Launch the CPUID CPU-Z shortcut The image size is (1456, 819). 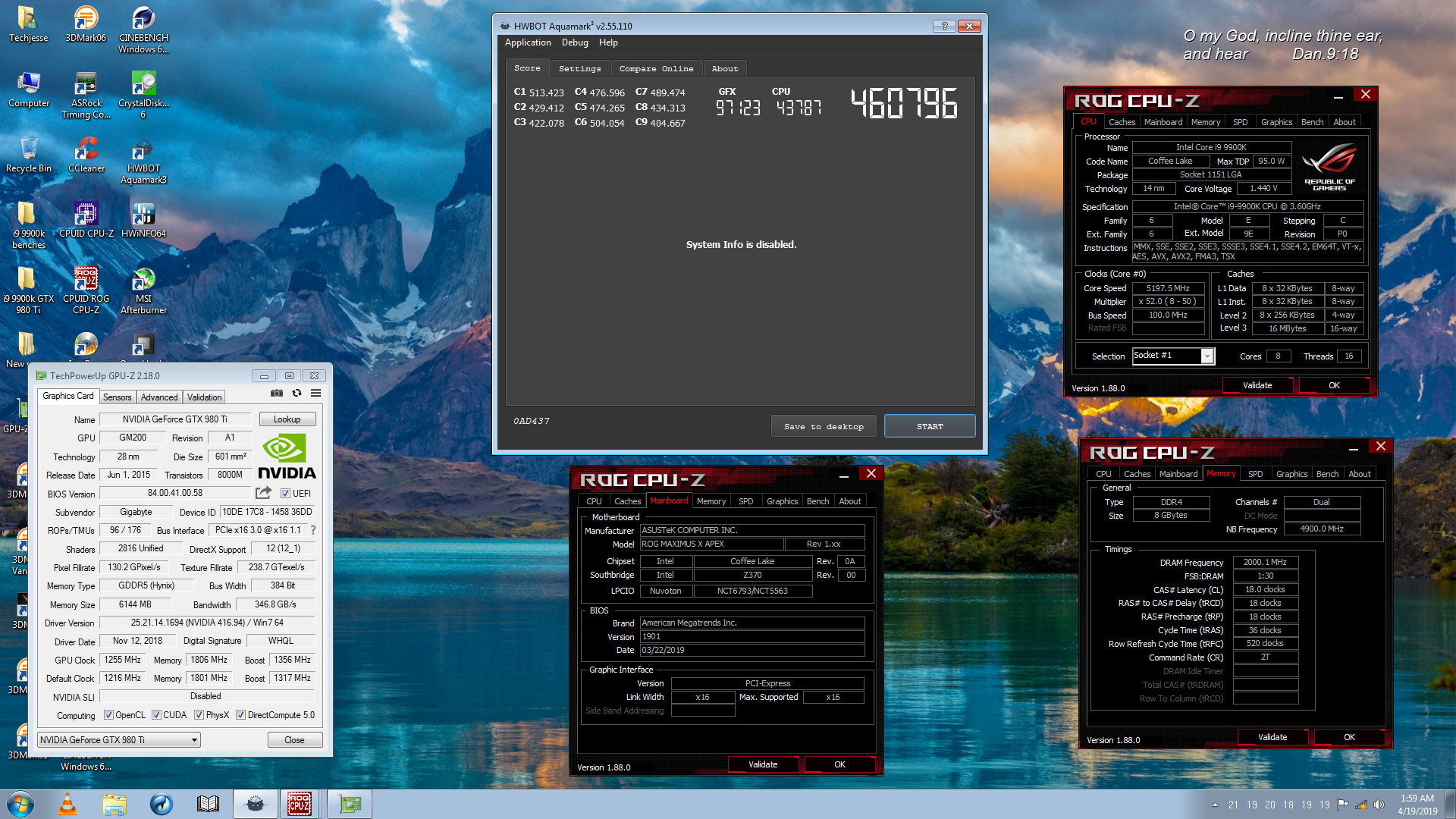click(86, 220)
